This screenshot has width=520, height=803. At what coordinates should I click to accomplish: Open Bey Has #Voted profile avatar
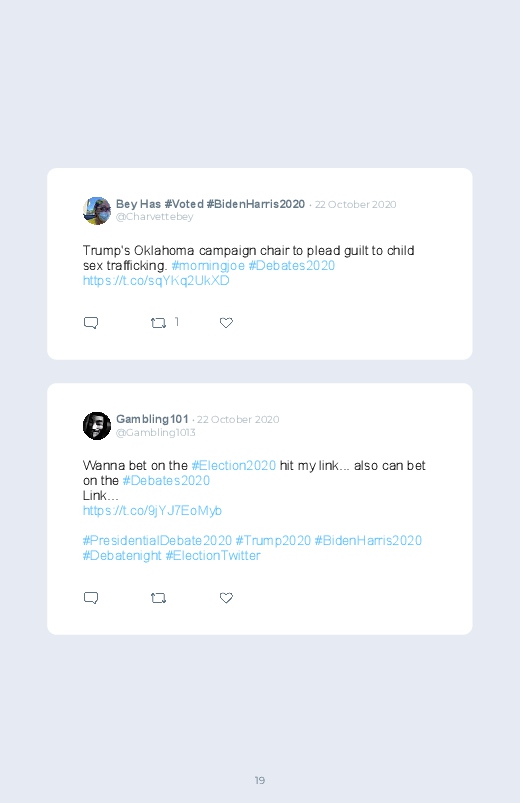tap(97, 210)
